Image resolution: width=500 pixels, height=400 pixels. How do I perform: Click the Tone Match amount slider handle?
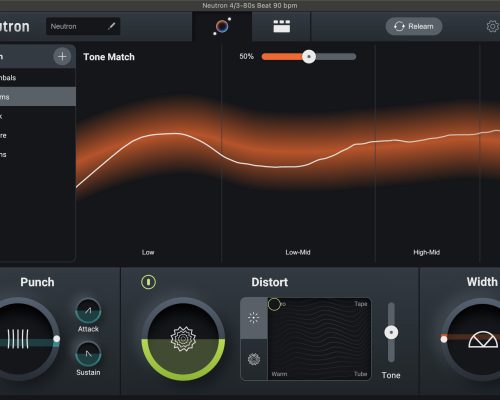coord(309,57)
